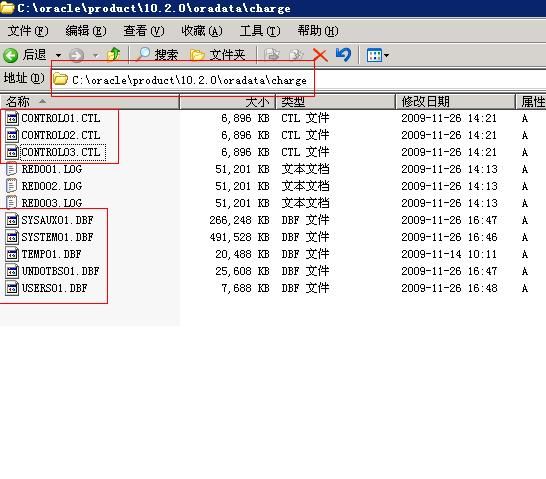
Task: Click the blue Undo arrow icon
Action: [343, 55]
